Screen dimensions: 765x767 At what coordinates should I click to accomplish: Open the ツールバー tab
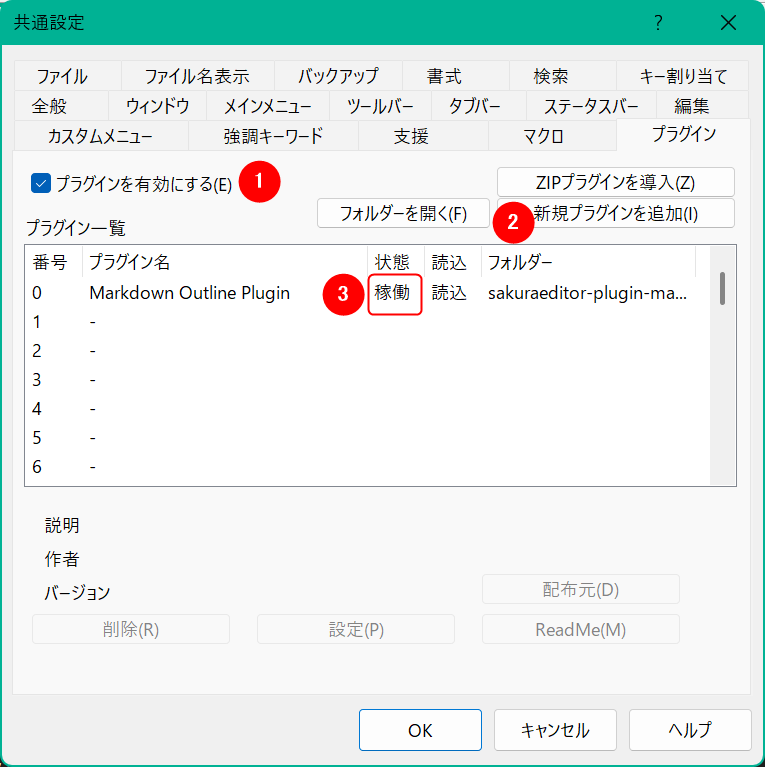380,106
